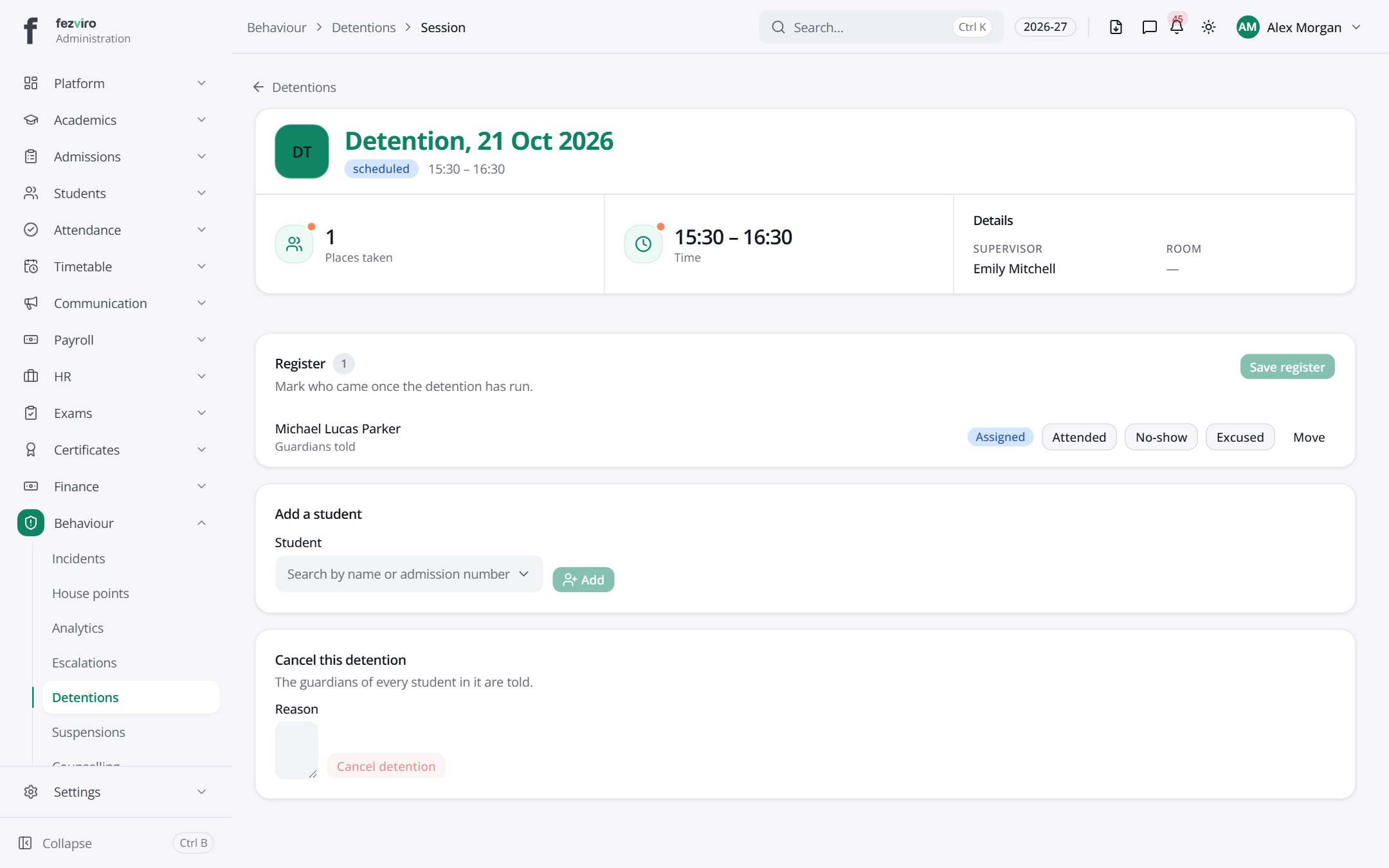The width and height of the screenshot is (1389, 868).
Task: Click the fezviro logo icon
Action: 30,30
